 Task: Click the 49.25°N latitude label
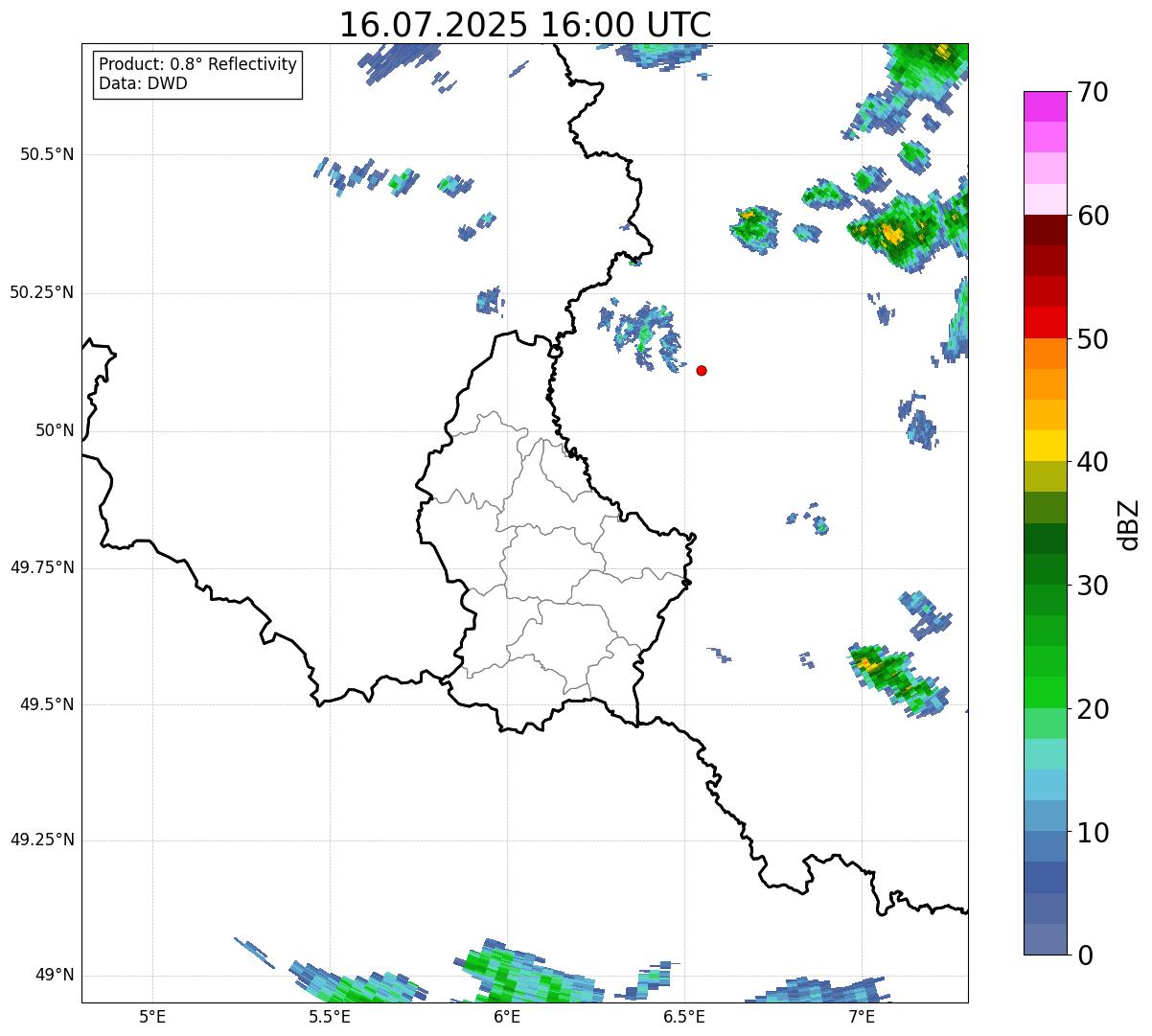[42, 840]
